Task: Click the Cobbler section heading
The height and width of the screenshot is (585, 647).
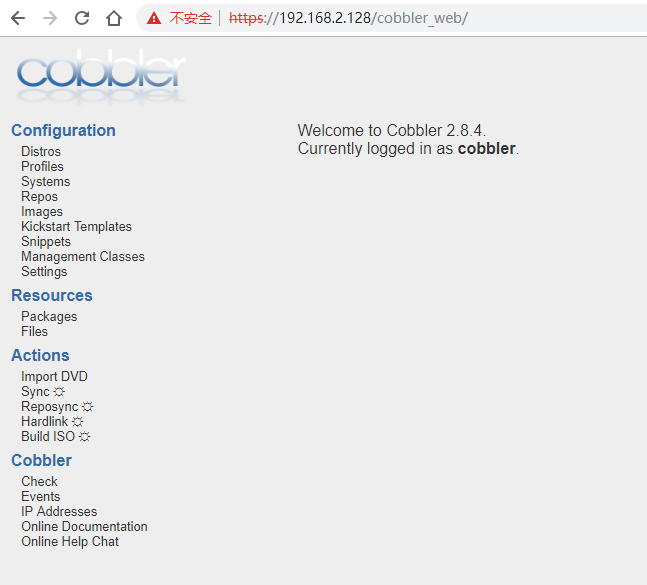Action: [x=42, y=460]
